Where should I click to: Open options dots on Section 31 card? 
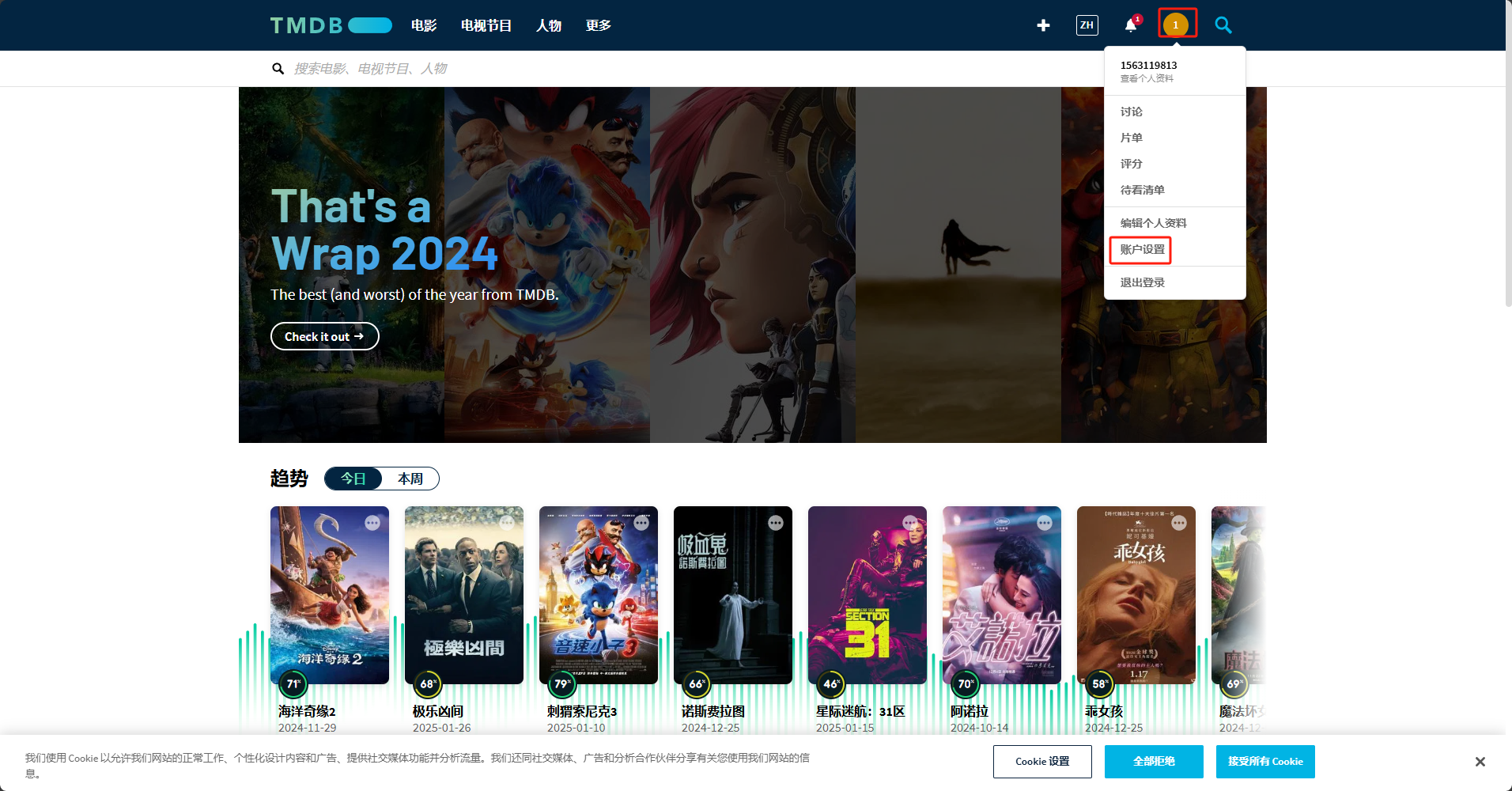click(x=910, y=523)
